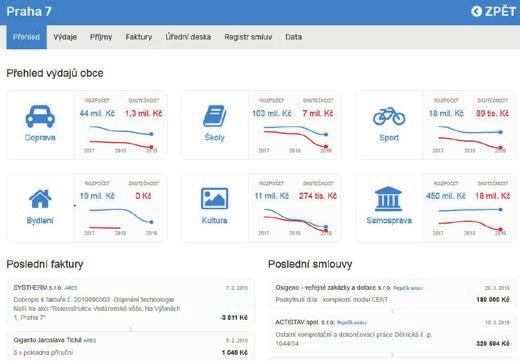The width and height of the screenshot is (520, 361).
Task: Open the Osigeno contract entry
Action: tap(393, 294)
